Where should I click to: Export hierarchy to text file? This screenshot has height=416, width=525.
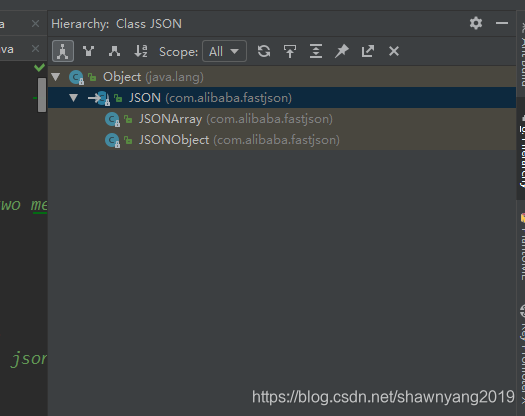(x=368, y=51)
